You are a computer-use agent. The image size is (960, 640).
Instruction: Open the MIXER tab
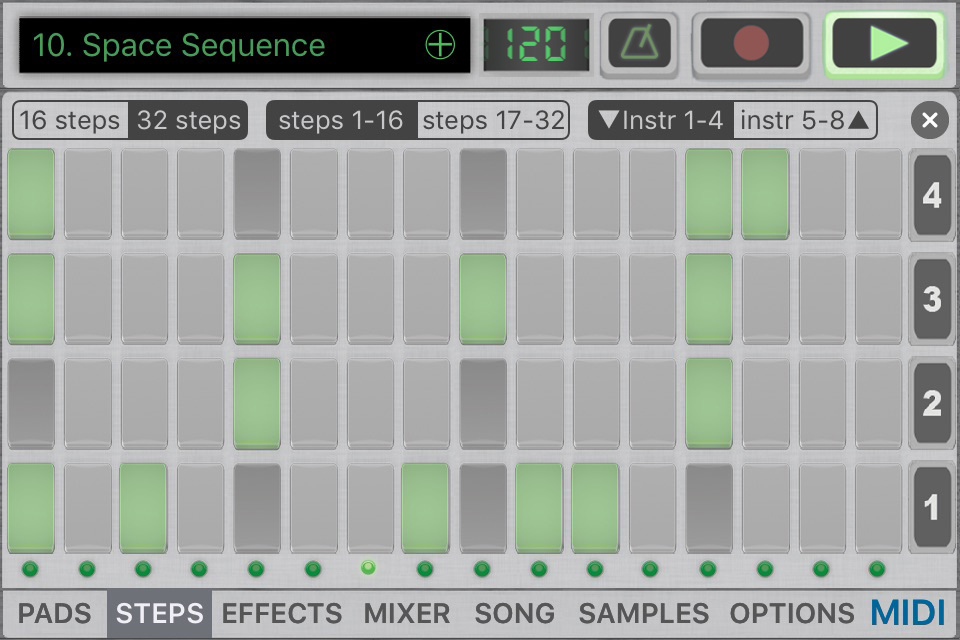(407, 614)
